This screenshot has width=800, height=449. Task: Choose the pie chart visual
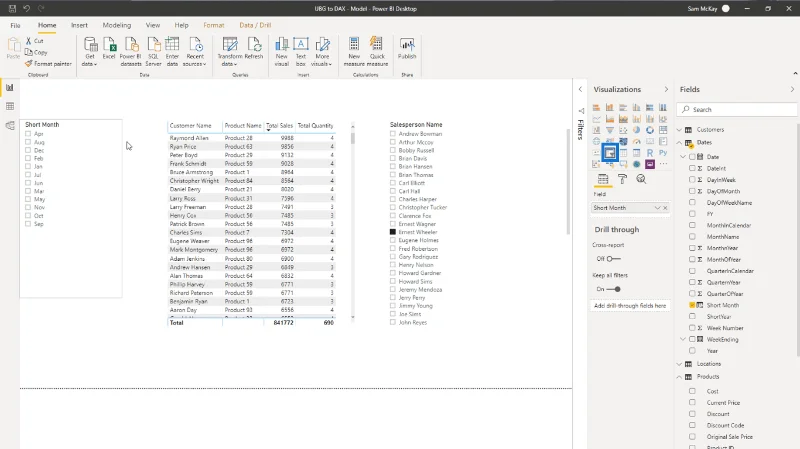pyautogui.click(x=636, y=130)
